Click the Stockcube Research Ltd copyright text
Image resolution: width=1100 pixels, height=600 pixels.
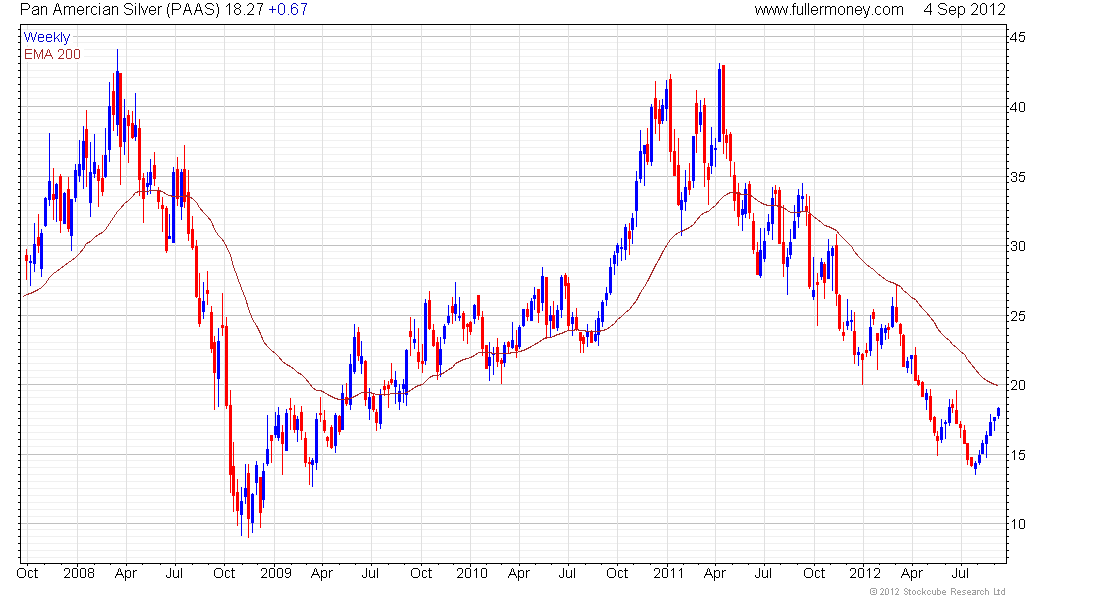coord(938,592)
